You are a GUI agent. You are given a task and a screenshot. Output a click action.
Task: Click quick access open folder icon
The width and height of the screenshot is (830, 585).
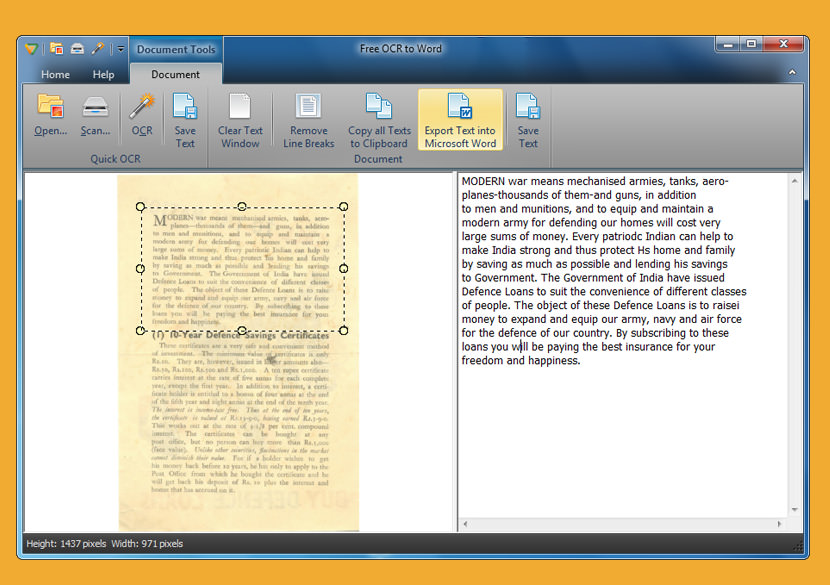56,49
